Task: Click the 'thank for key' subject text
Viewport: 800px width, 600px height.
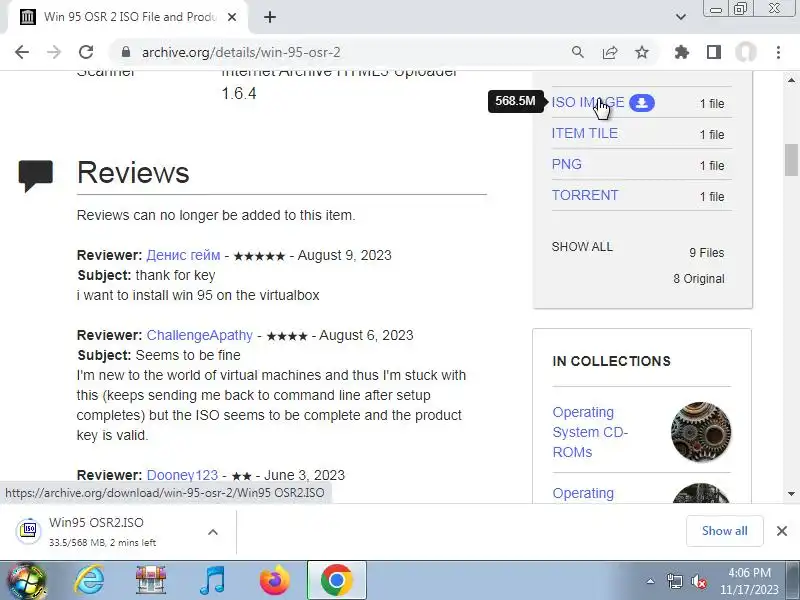Action: click(x=176, y=275)
